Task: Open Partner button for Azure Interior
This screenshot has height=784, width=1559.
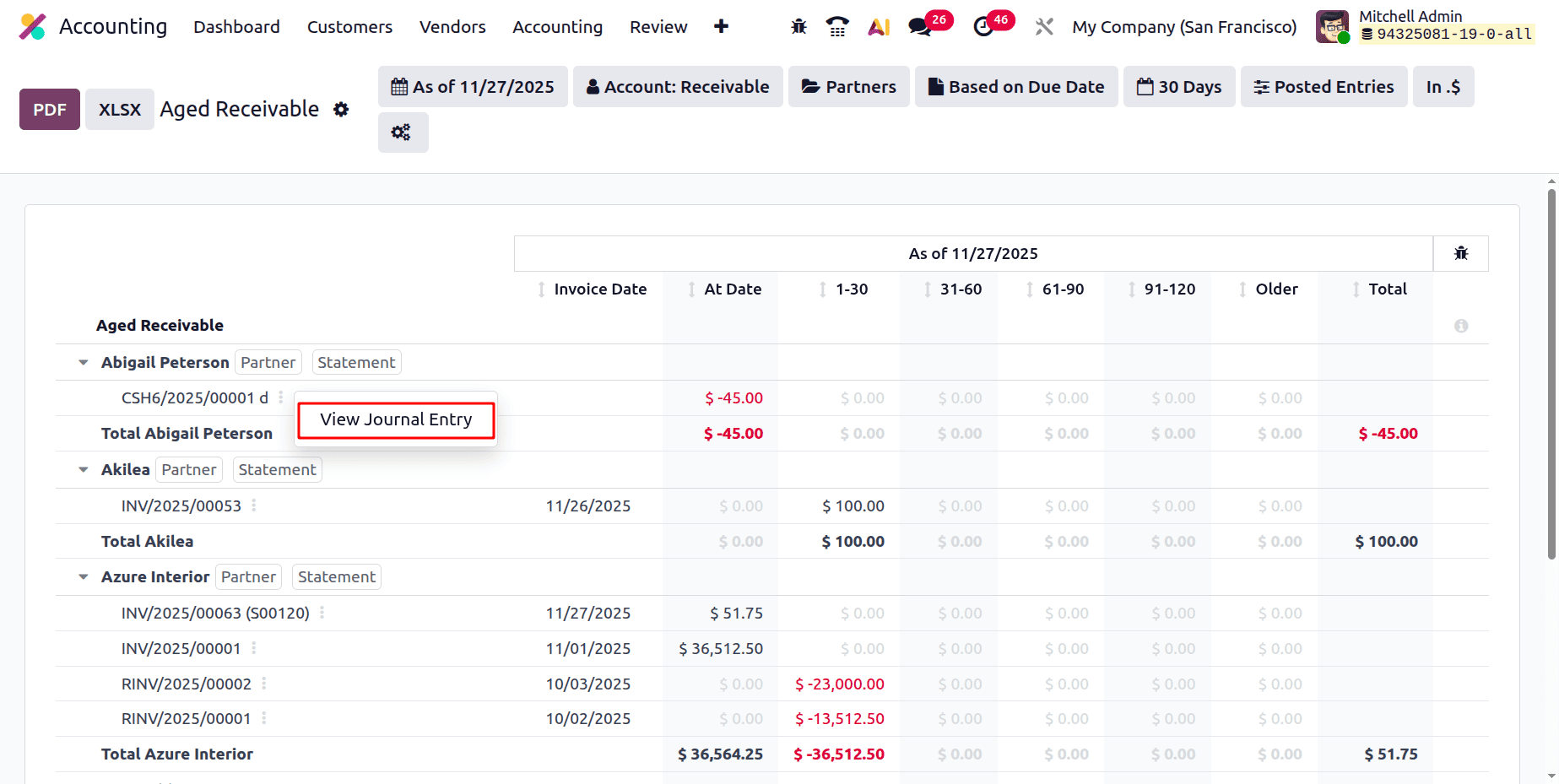Action: pyautogui.click(x=248, y=577)
